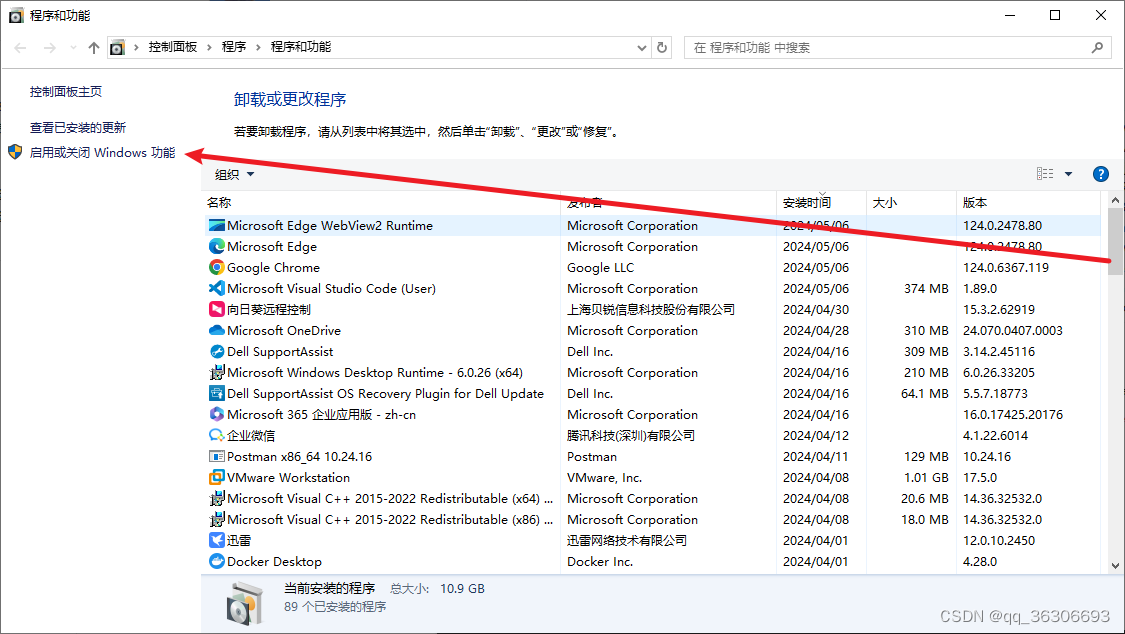Click the forward navigation arrow
The image size is (1125, 634).
point(50,47)
